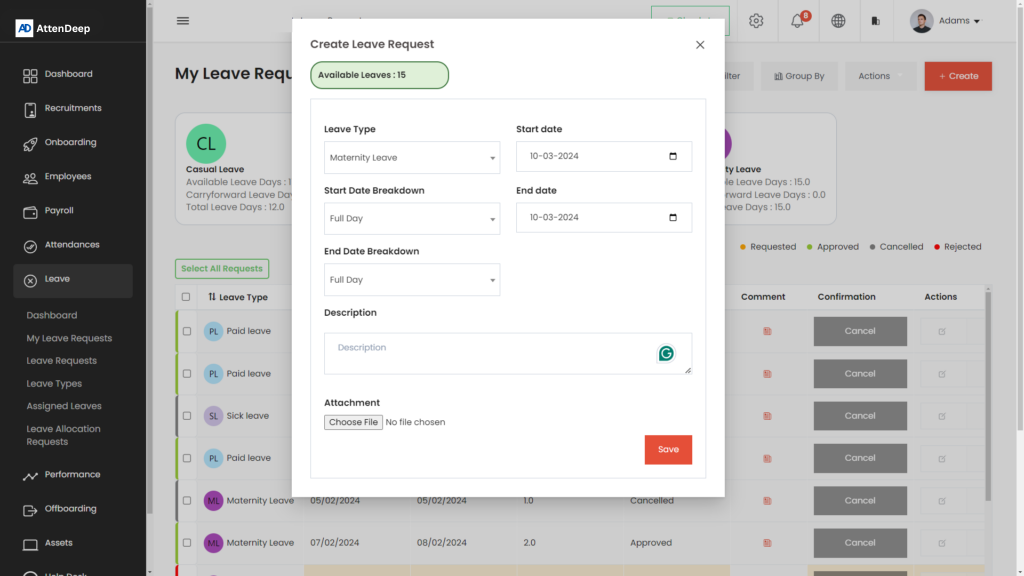
Task: Open notifications bell icon
Action: tap(797, 21)
